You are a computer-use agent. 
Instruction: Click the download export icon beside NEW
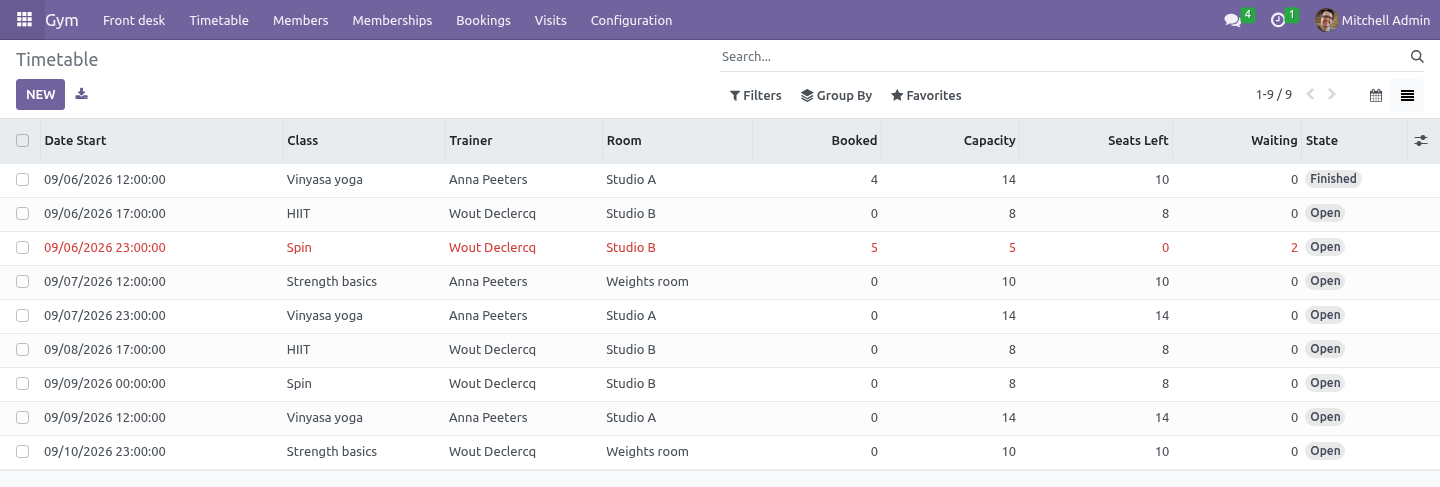[82, 94]
